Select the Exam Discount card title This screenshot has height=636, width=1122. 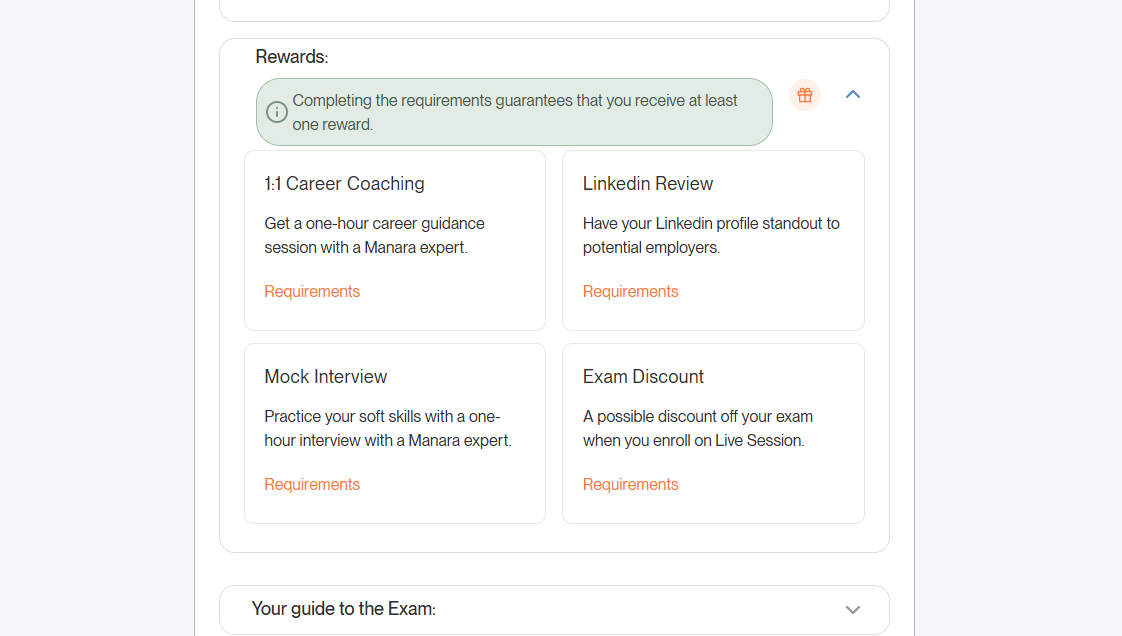coord(643,377)
